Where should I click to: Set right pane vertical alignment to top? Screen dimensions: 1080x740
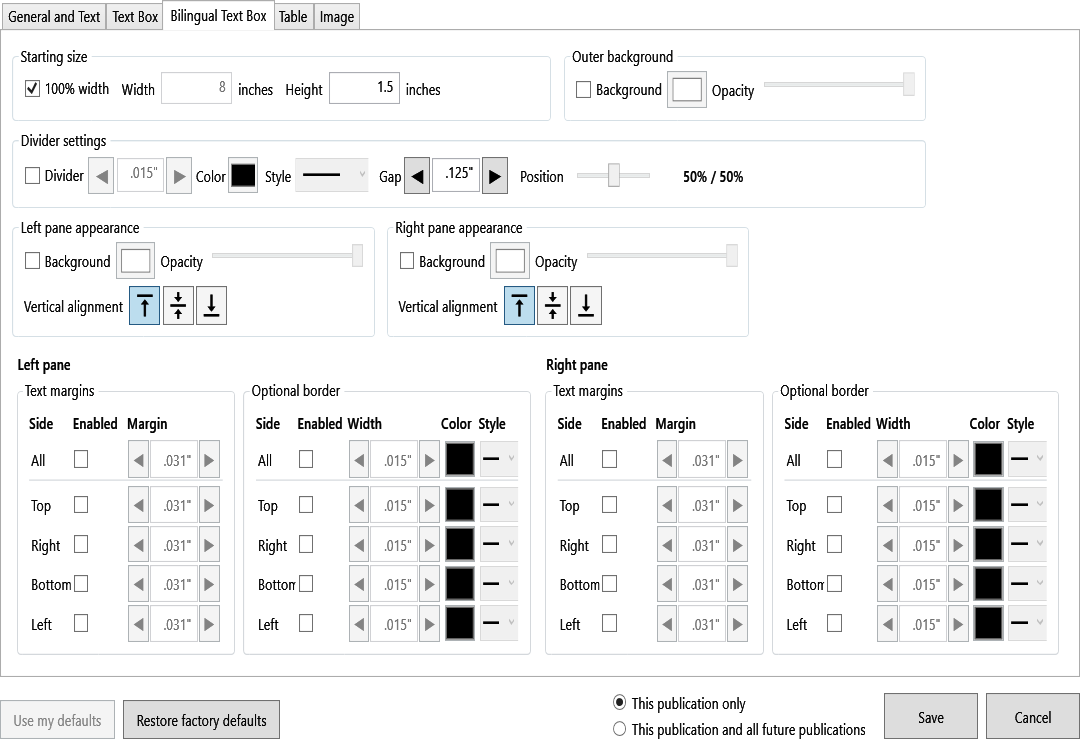519,305
